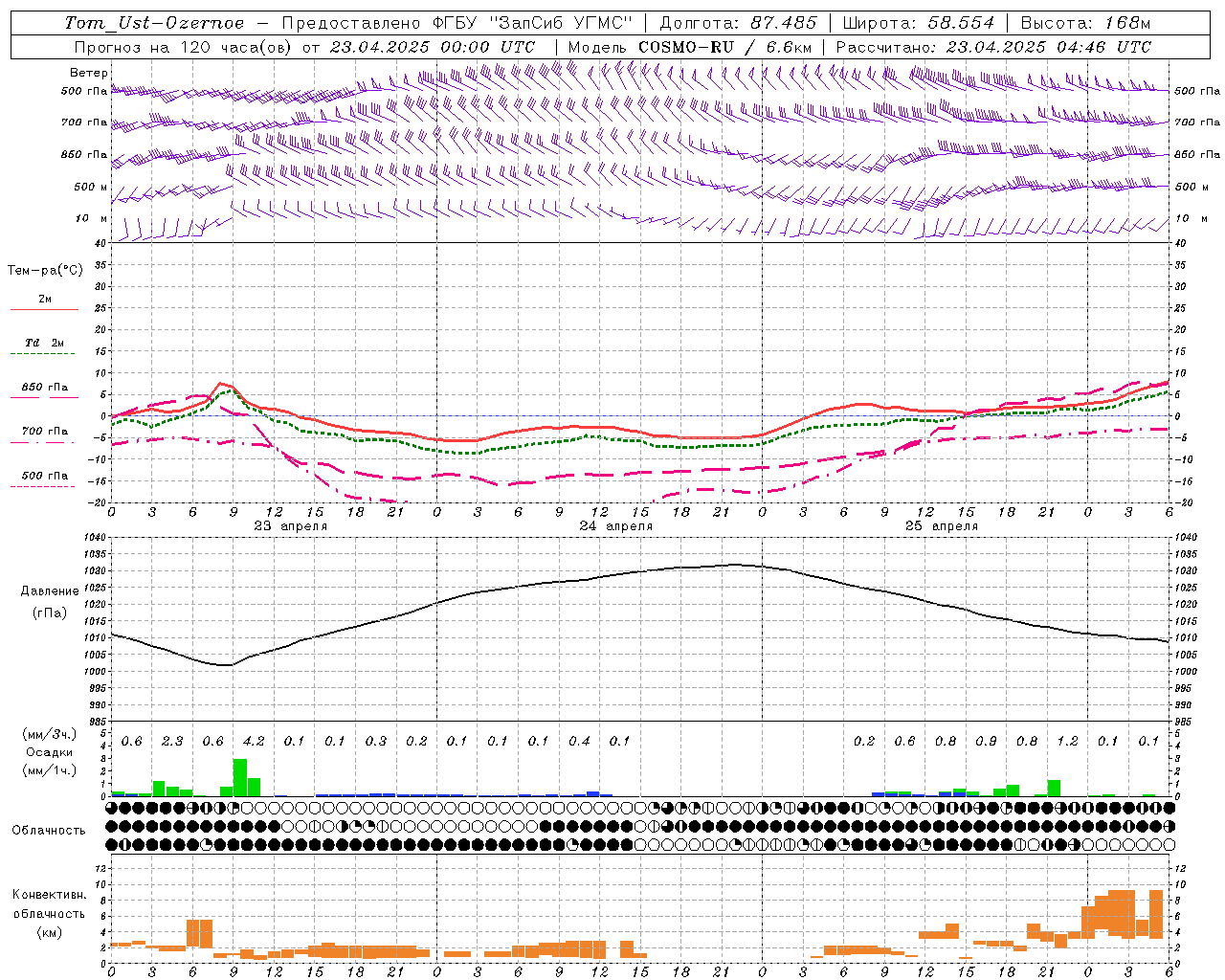The width and height of the screenshot is (1225, 980).
Task: Click the "Облачность" cloud cover label
Action: [49, 831]
